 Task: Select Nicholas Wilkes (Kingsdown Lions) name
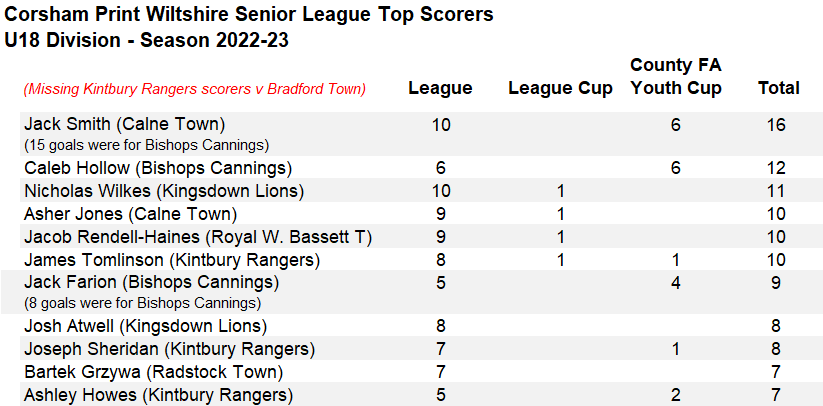coord(163,191)
